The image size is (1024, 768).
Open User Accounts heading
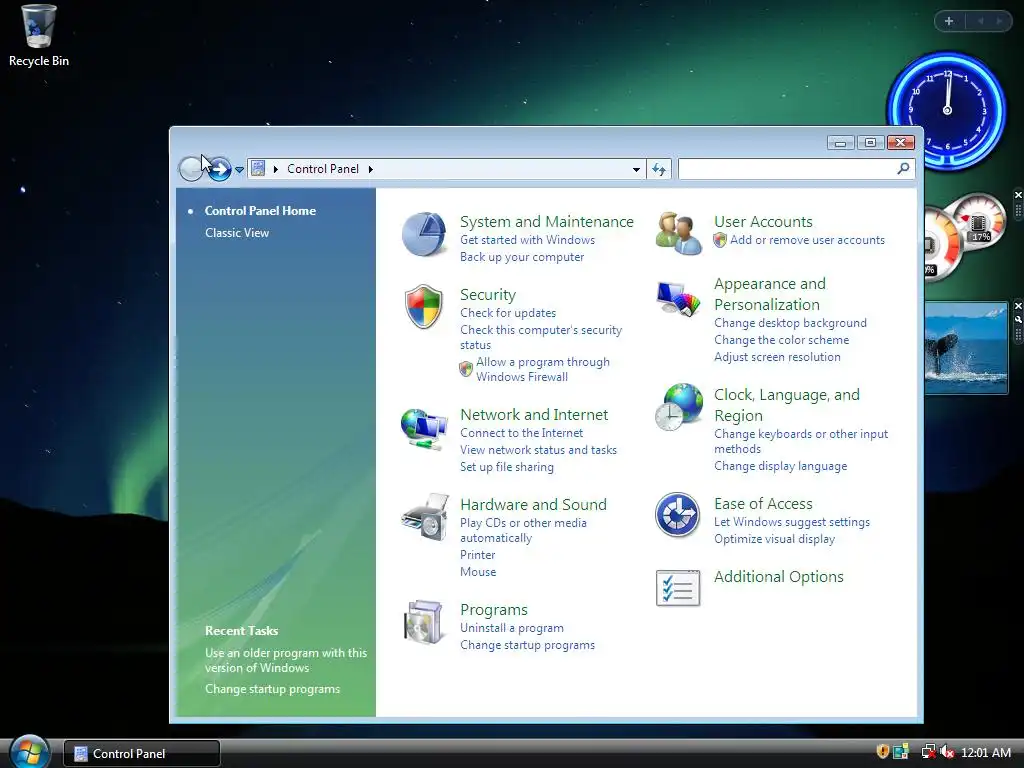pyautogui.click(x=763, y=221)
